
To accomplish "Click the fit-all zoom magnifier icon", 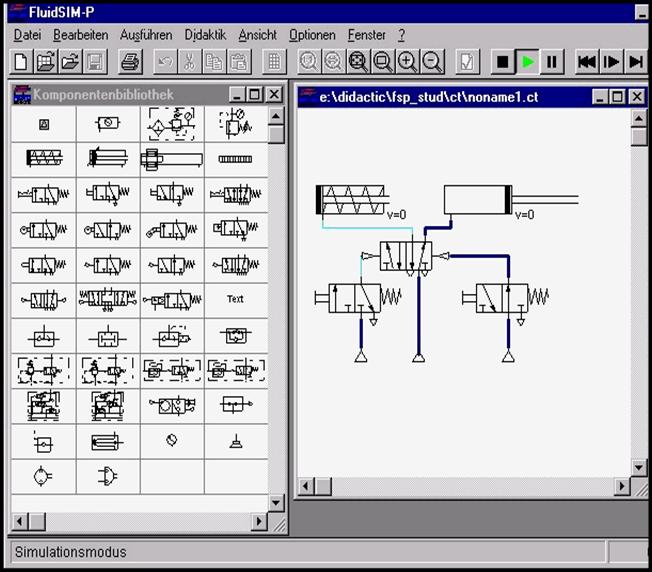I will click(x=358, y=62).
